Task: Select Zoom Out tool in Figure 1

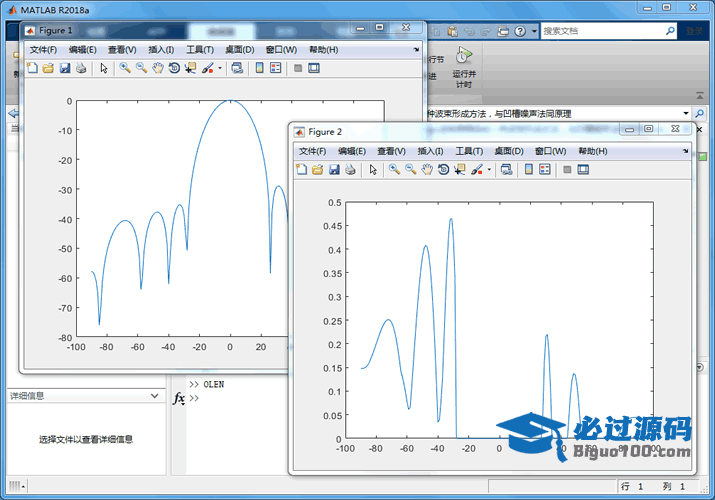Action: (x=141, y=68)
